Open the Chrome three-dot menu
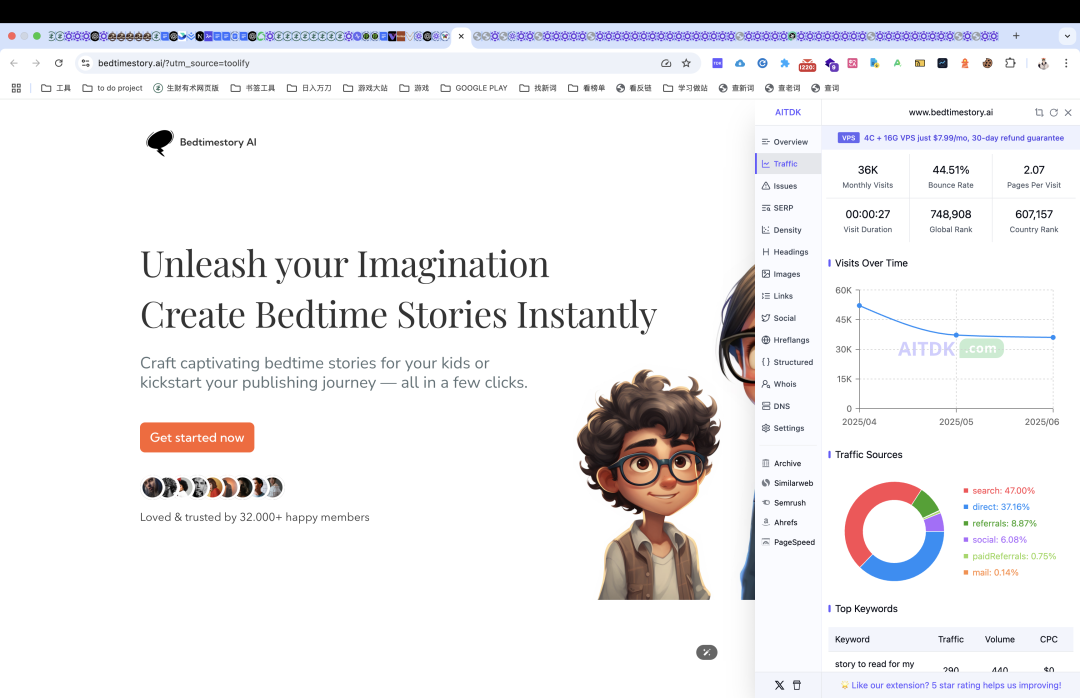 [x=1066, y=63]
